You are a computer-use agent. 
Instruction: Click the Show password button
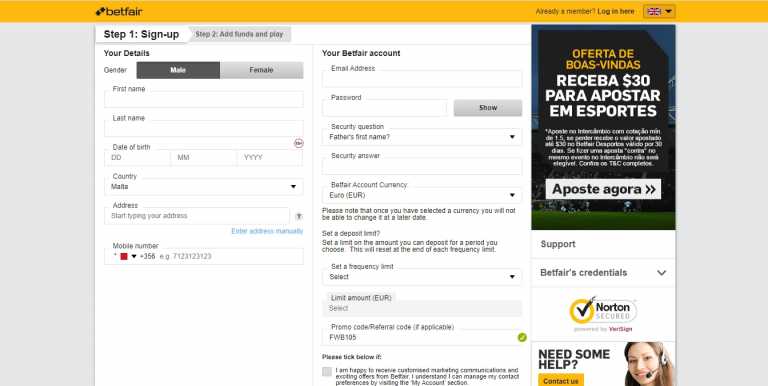tap(488, 108)
